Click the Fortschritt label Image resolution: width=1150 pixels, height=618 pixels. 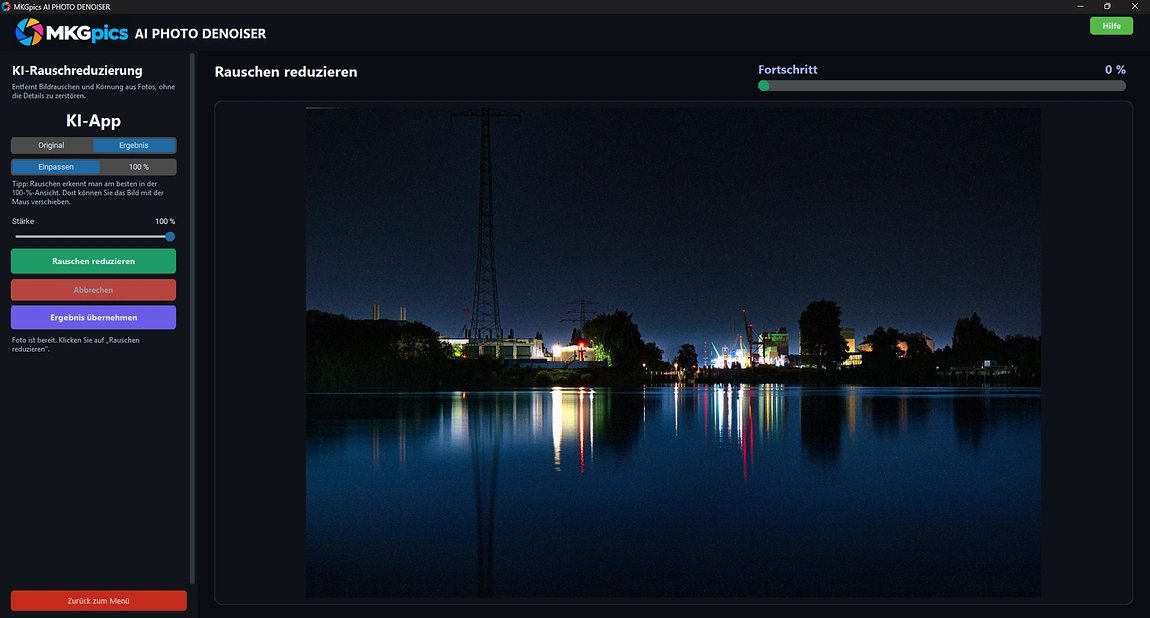[788, 70]
